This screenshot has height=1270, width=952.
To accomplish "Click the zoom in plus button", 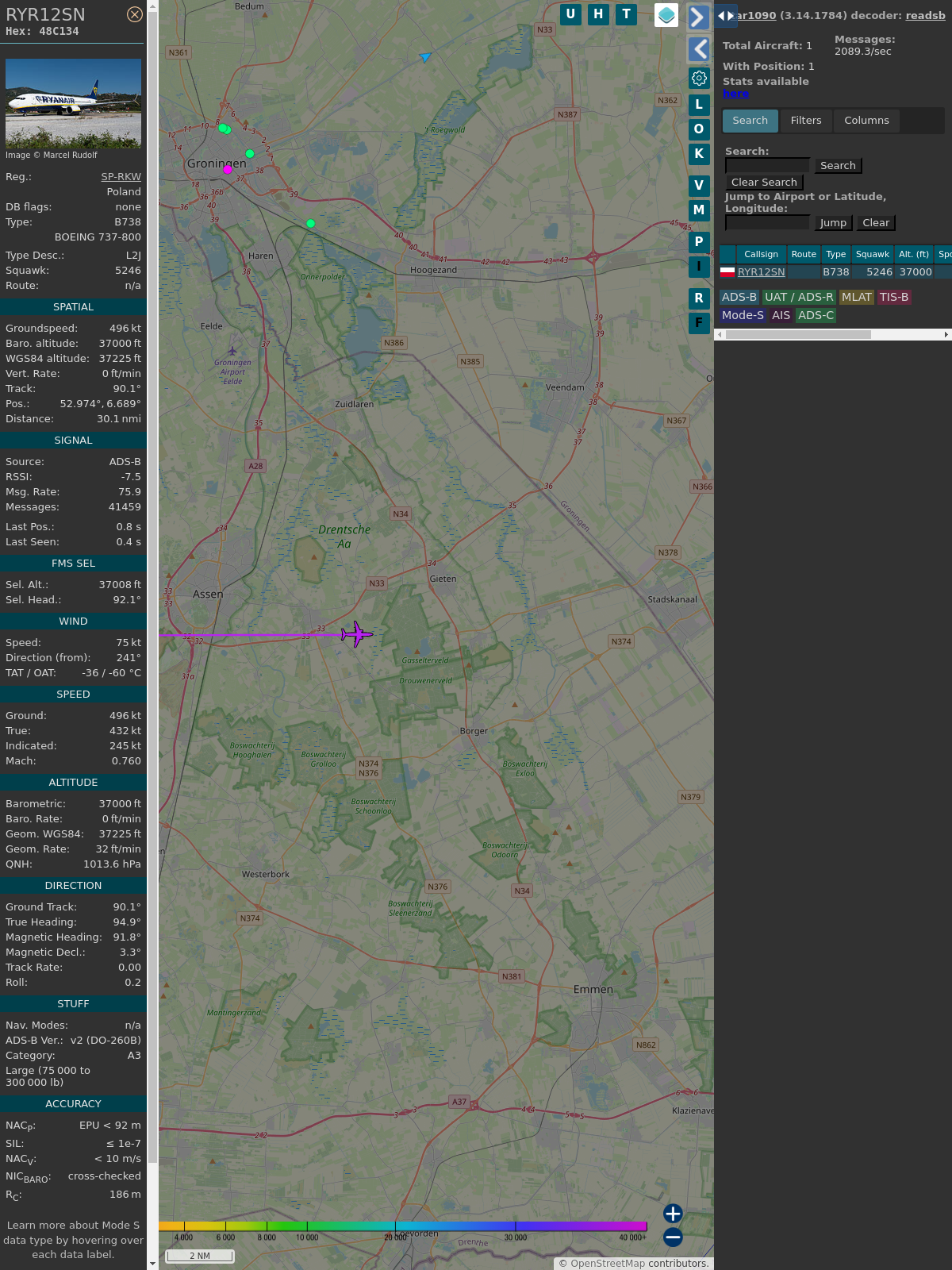I will [x=673, y=1214].
